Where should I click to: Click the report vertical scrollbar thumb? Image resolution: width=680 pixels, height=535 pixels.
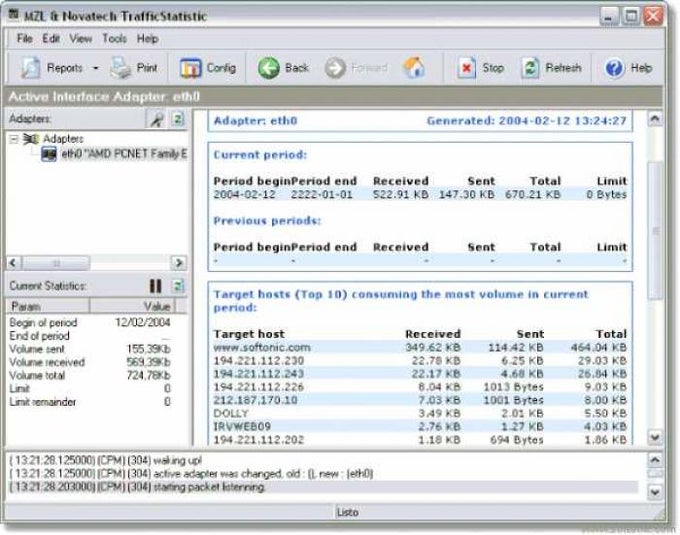655,230
